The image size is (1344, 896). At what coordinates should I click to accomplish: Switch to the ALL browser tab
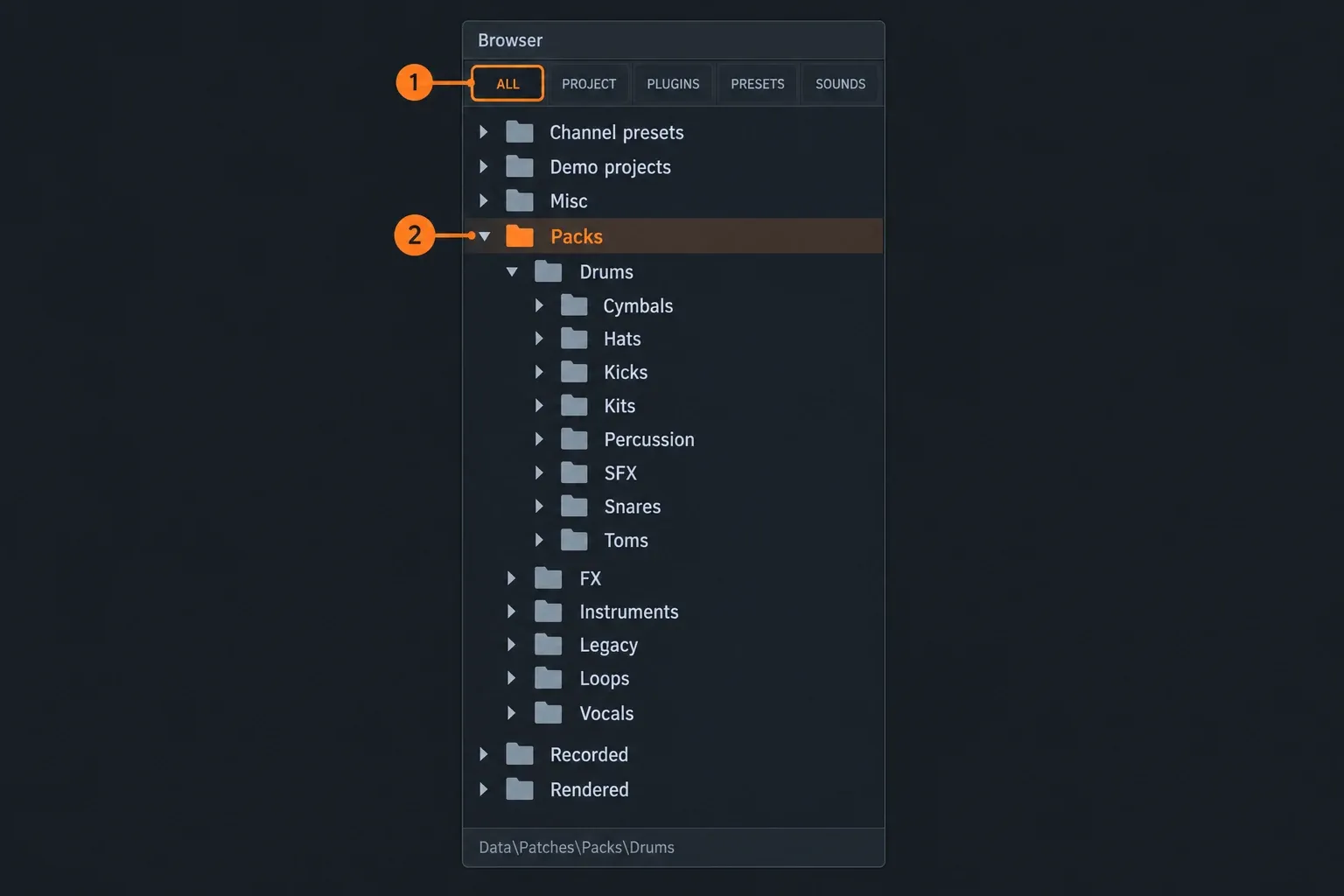tap(507, 84)
